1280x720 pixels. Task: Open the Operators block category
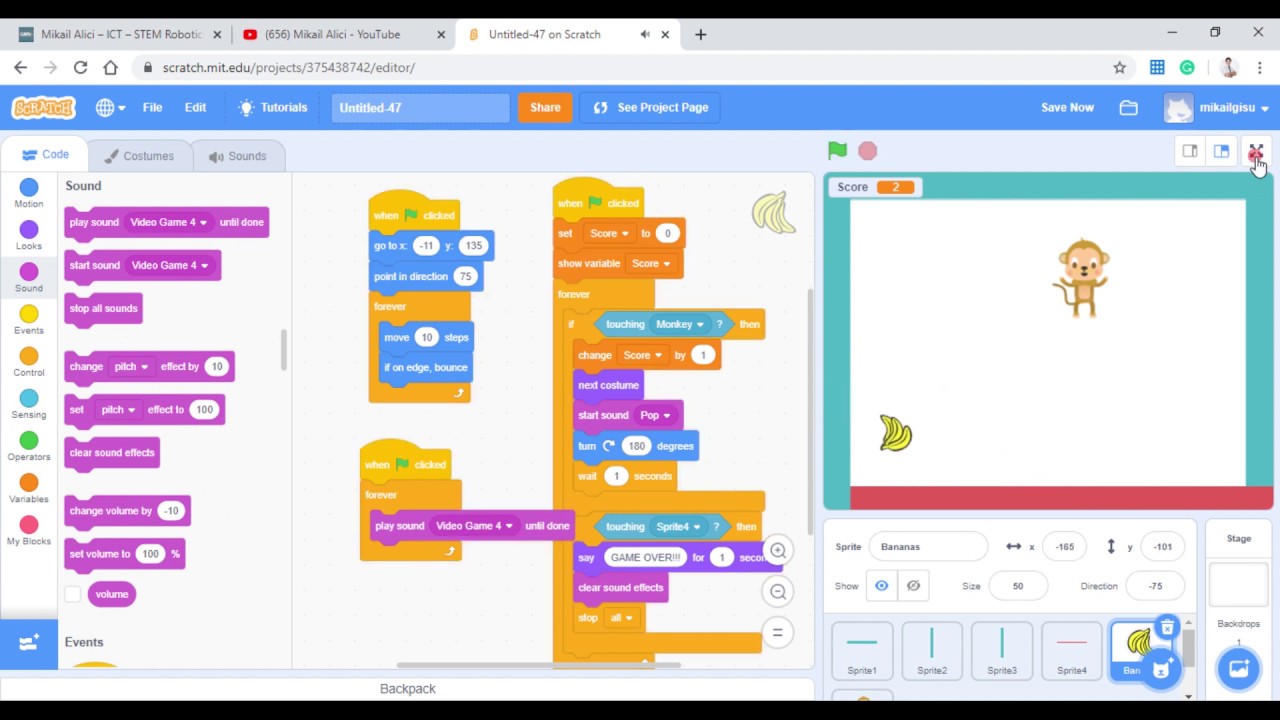[29, 446]
